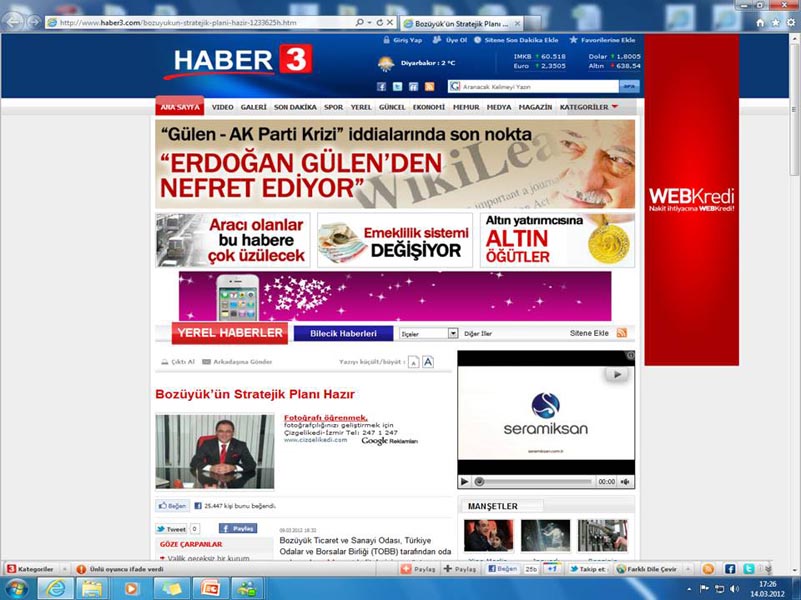Click the browser Back arrow button
This screenshot has height=600, width=801.
click(x=13, y=22)
